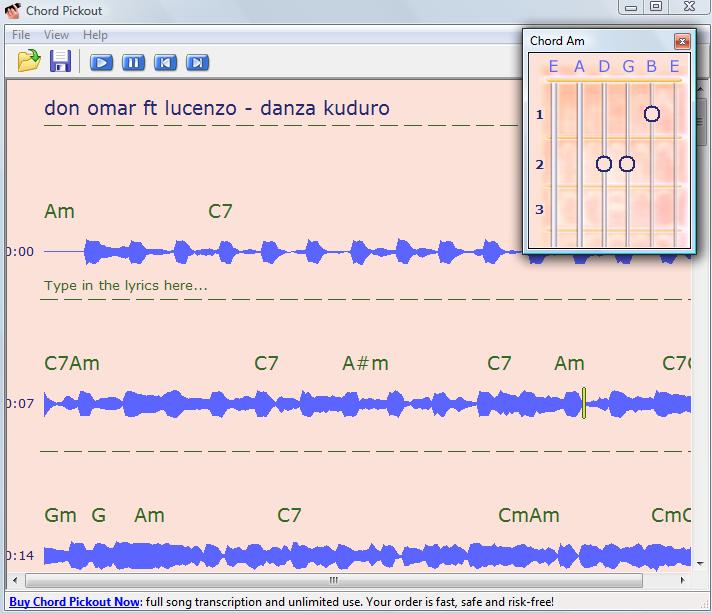
Task: Click the song title 'don omar ft lucenzo'
Action: 140,109
